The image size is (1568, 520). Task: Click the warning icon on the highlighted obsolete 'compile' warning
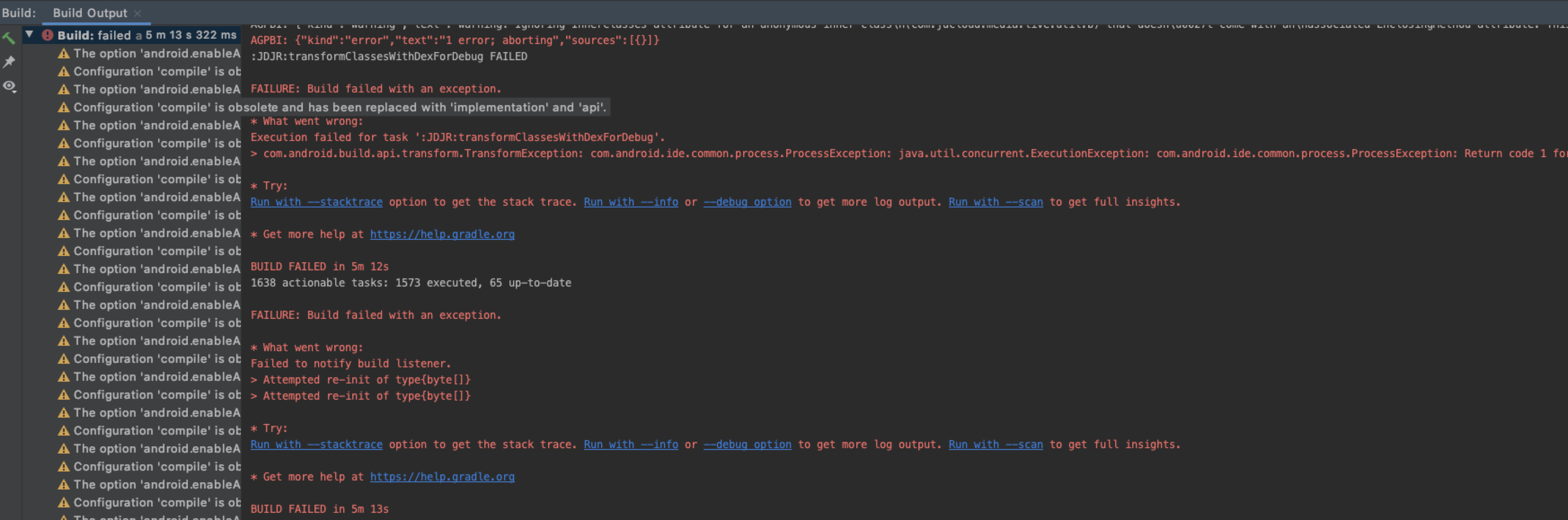[x=63, y=107]
